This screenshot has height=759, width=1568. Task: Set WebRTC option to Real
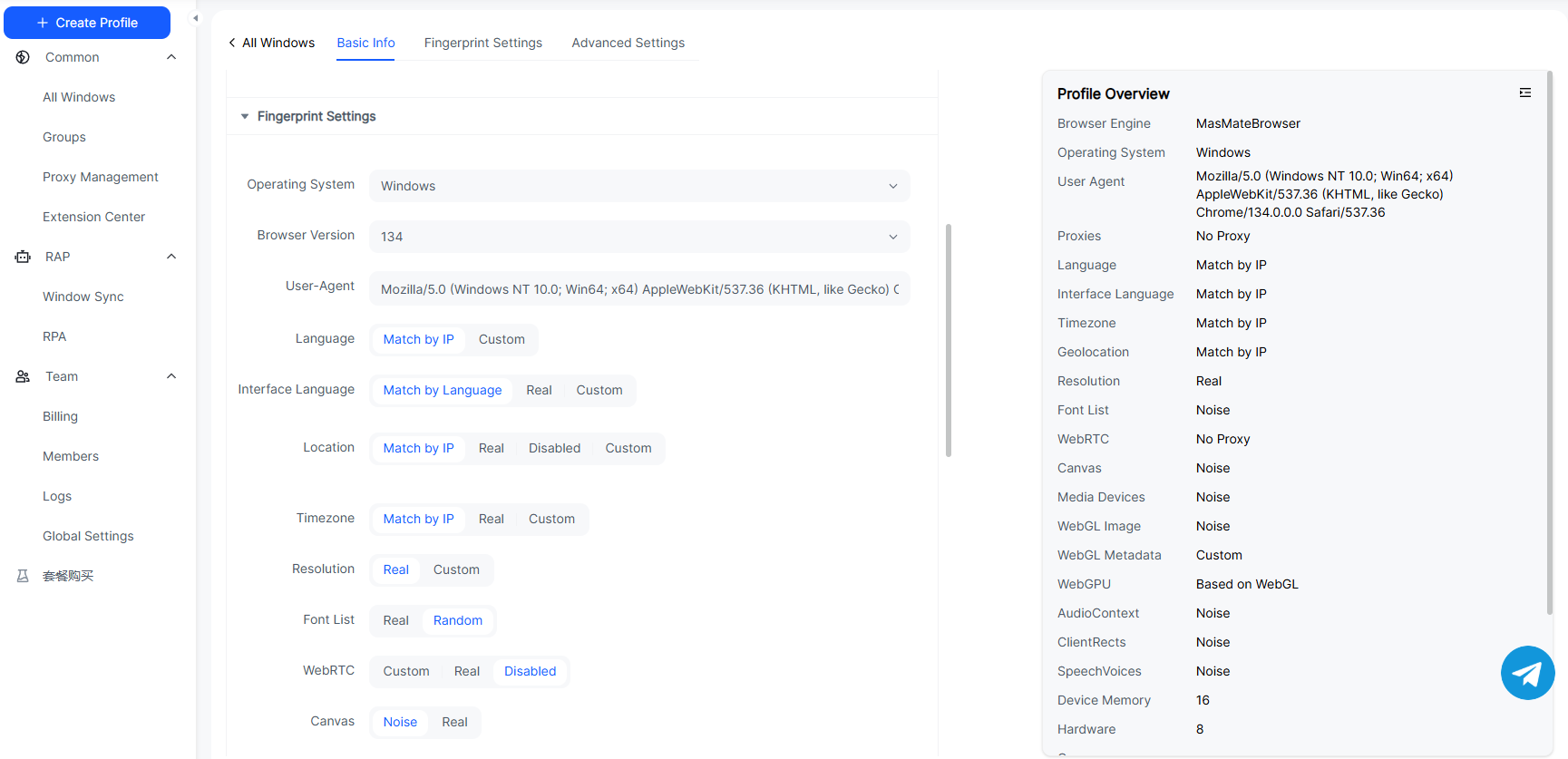[x=466, y=671]
